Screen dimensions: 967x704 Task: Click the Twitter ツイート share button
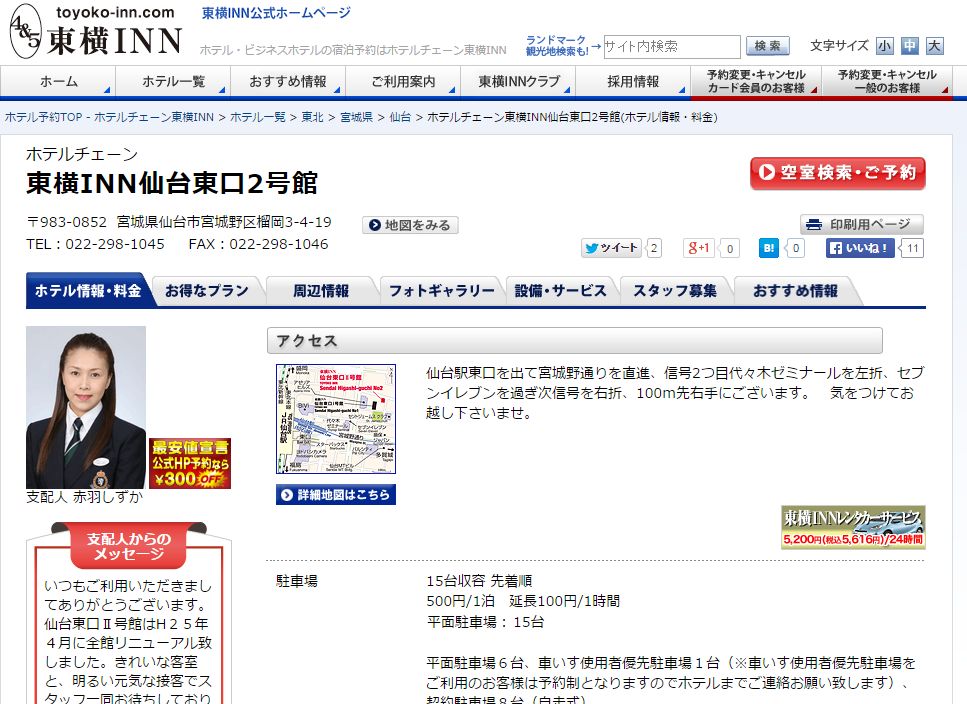pos(611,248)
